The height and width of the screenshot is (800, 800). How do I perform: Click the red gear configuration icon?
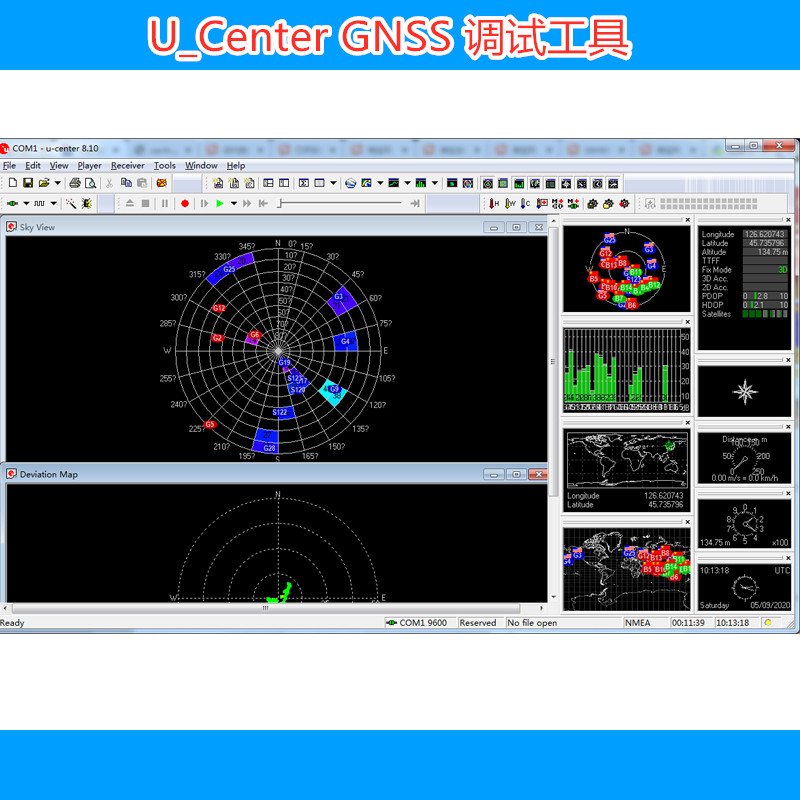(624, 204)
